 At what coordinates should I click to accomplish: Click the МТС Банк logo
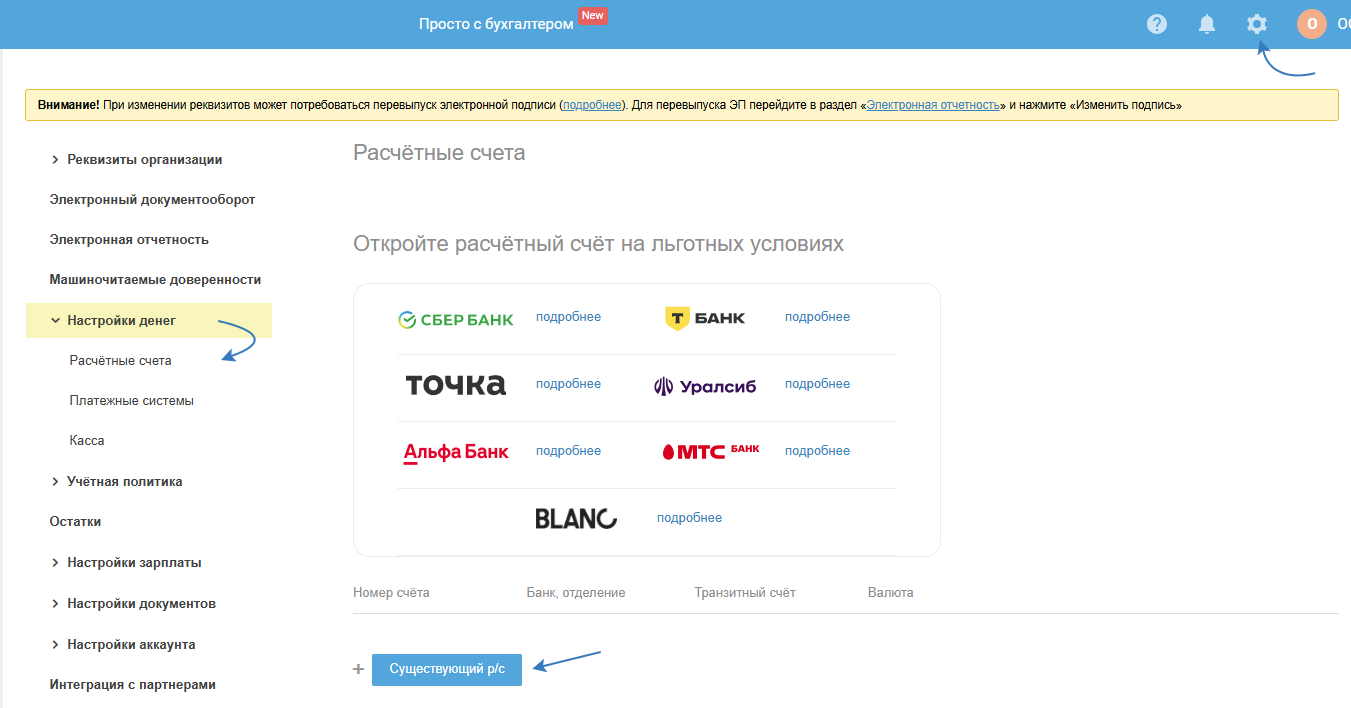(x=711, y=451)
